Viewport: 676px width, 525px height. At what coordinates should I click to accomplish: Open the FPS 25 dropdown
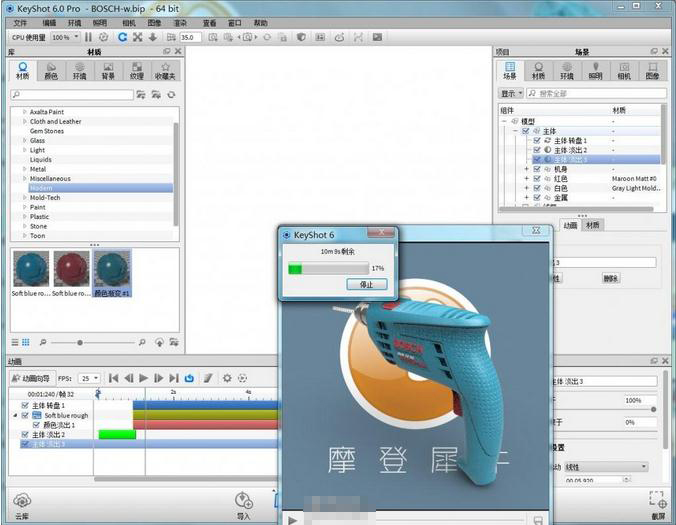[89, 378]
